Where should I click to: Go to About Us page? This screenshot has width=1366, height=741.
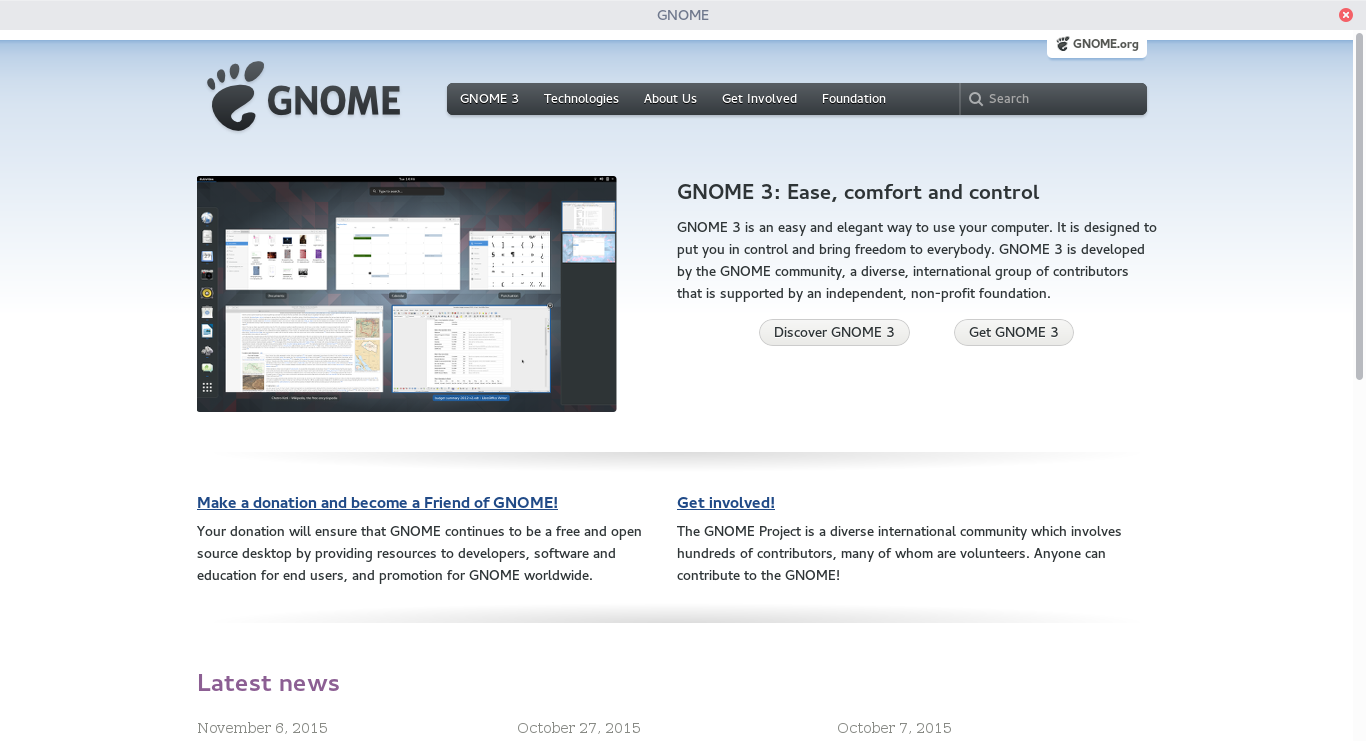(670, 99)
